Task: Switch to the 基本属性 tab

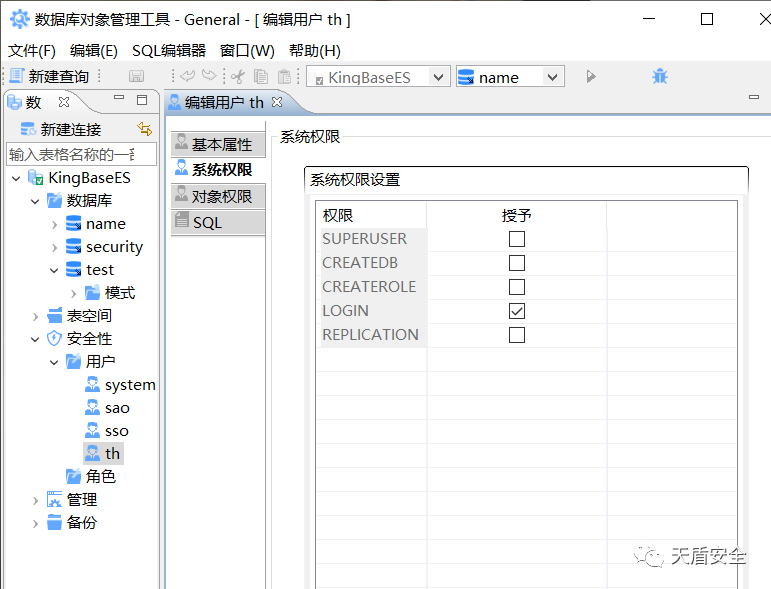Action: pyautogui.click(x=219, y=144)
